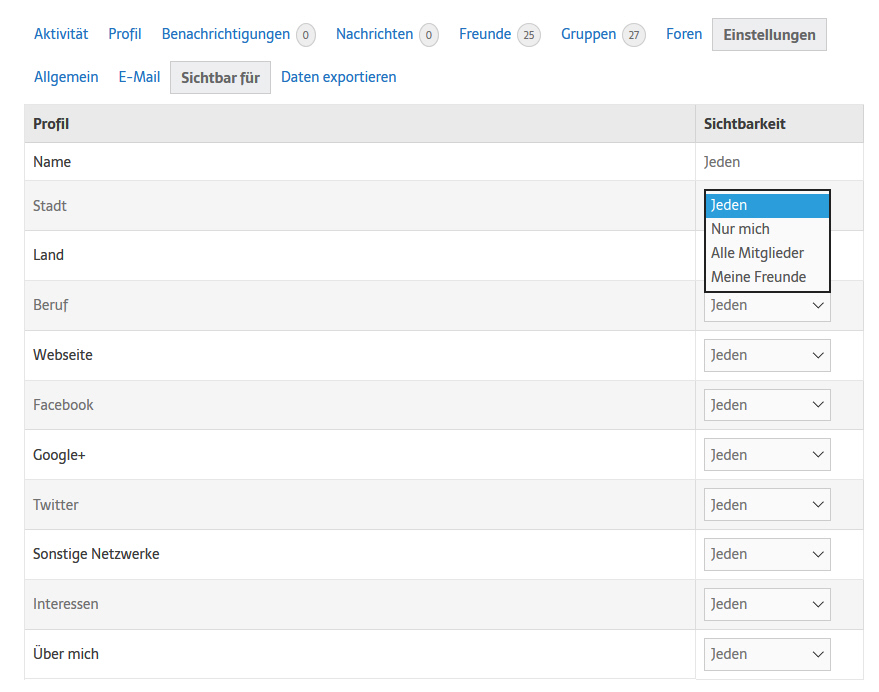
Task: Expand the Facebook visibility dropdown
Action: pyautogui.click(x=767, y=405)
